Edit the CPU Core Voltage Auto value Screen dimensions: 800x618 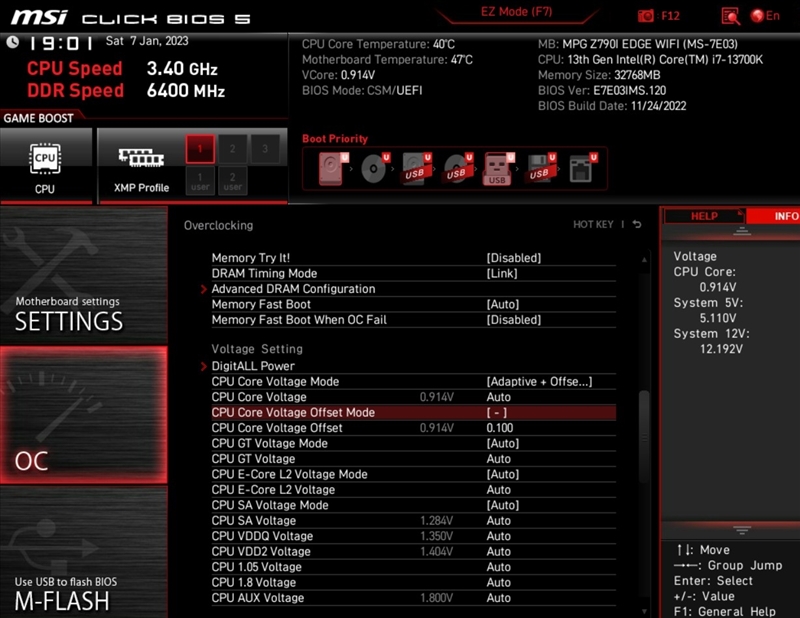coord(498,397)
